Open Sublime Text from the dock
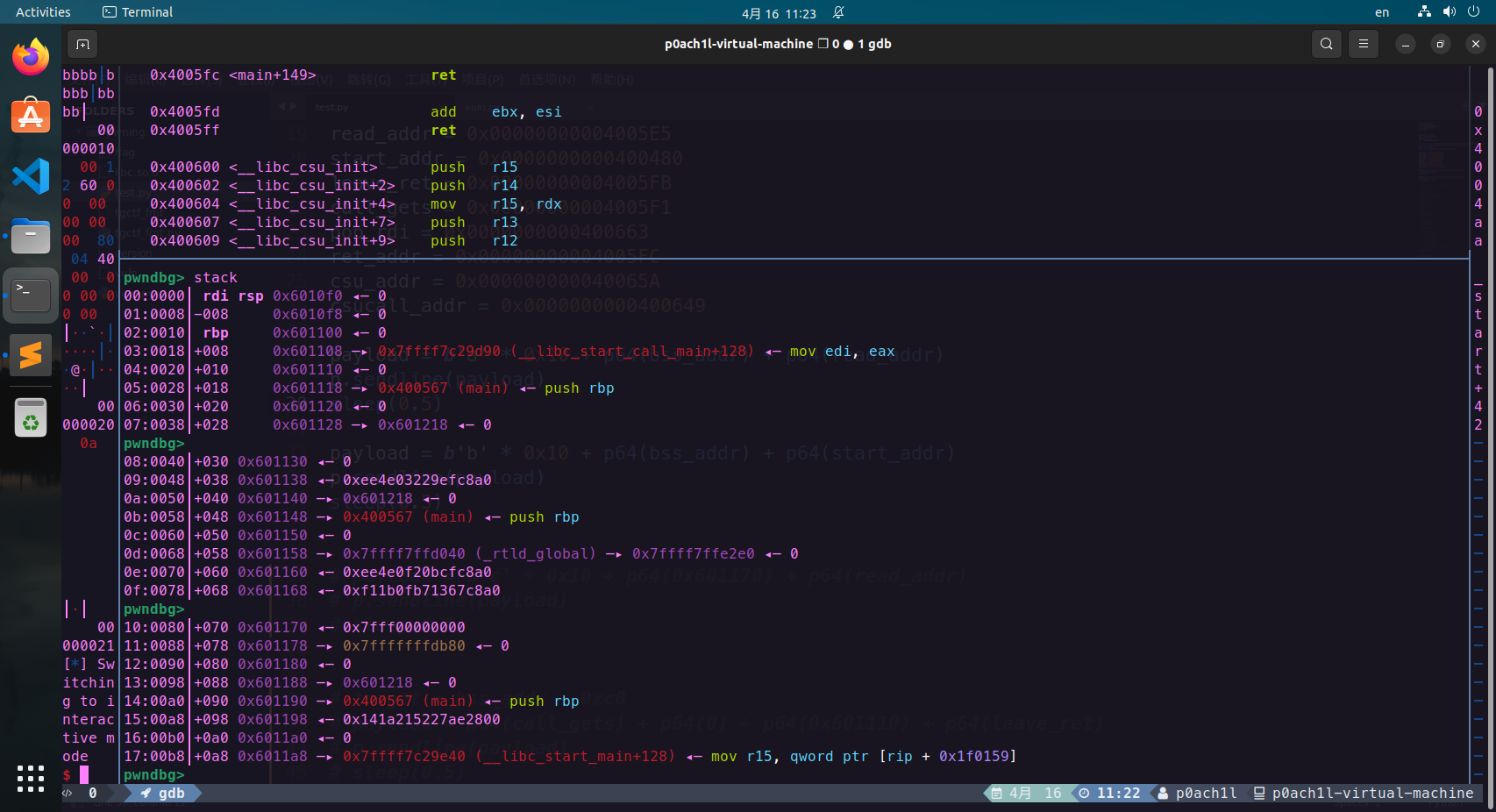This screenshot has height=812, width=1496. (x=31, y=355)
